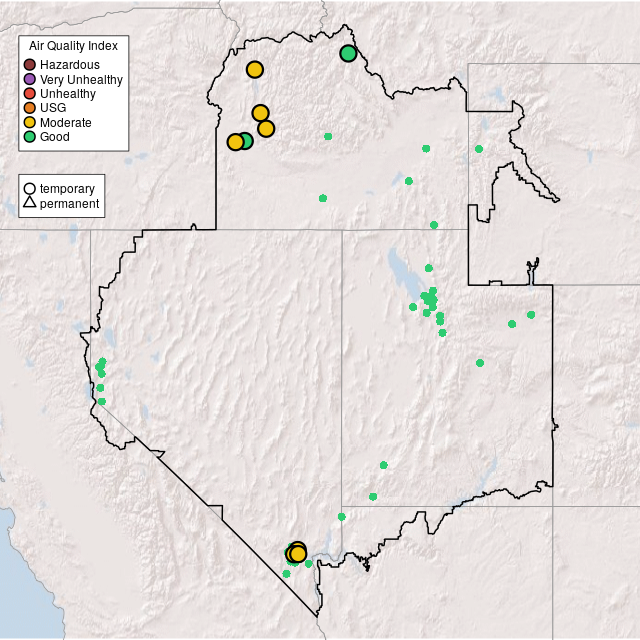Click the Good green legend circle
Image resolution: width=640 pixels, height=640 pixels.
30,136
